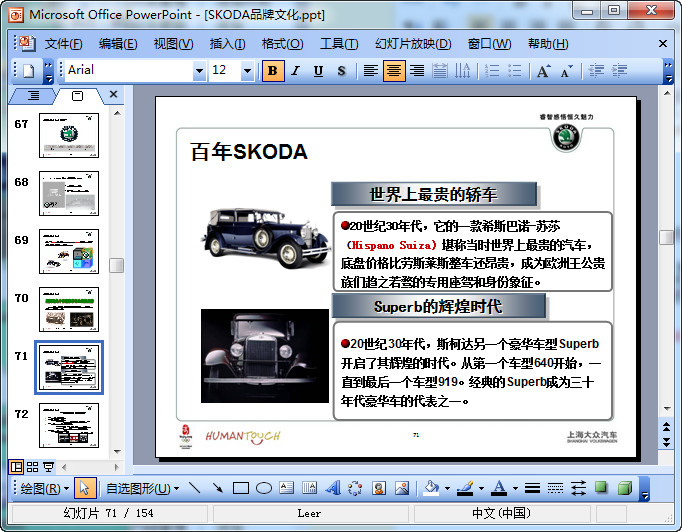Select slide 68 thumbnail
The image size is (682, 532).
click(68, 193)
